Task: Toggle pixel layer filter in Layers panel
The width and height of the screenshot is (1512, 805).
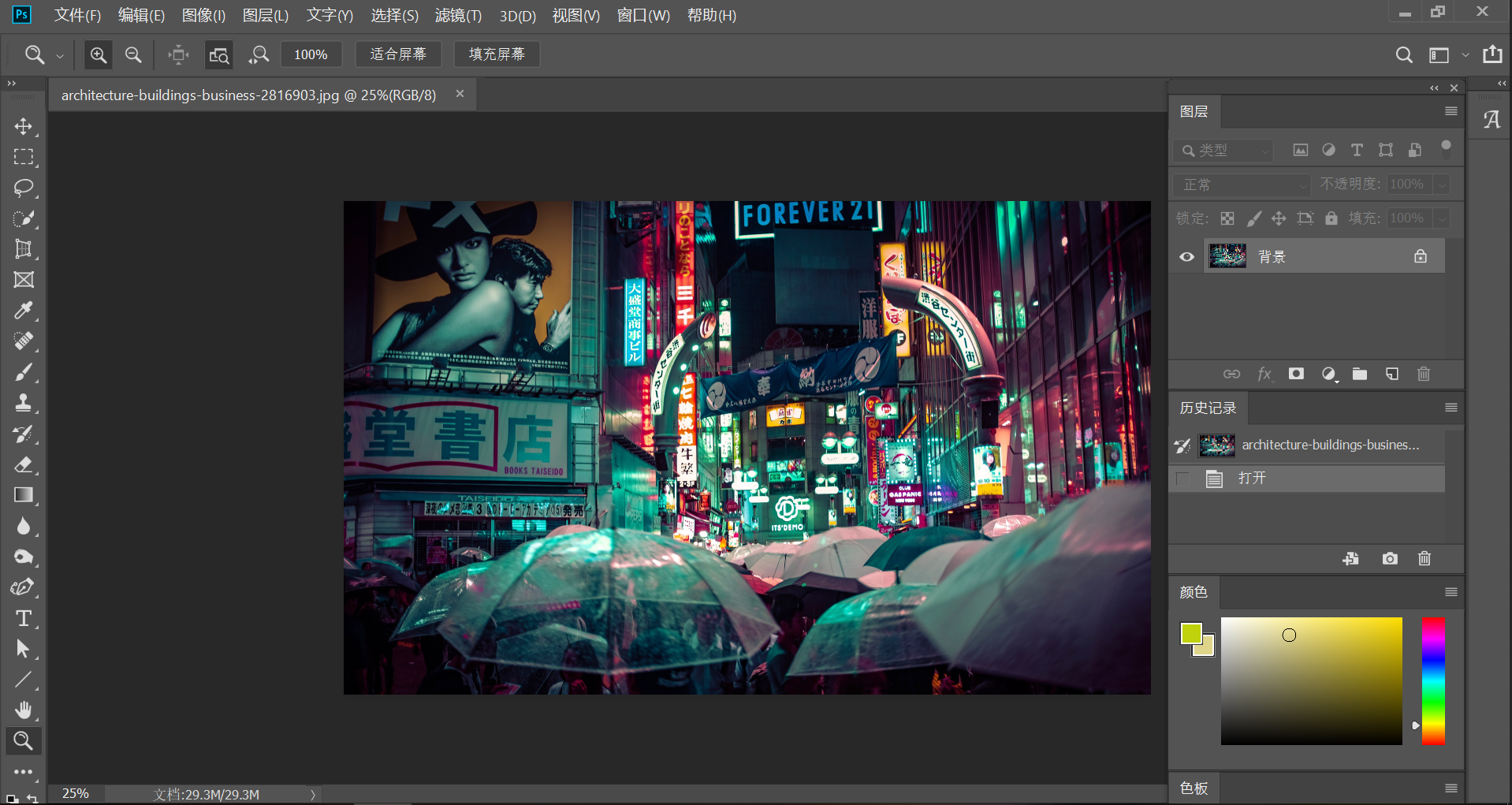Action: (x=1301, y=150)
